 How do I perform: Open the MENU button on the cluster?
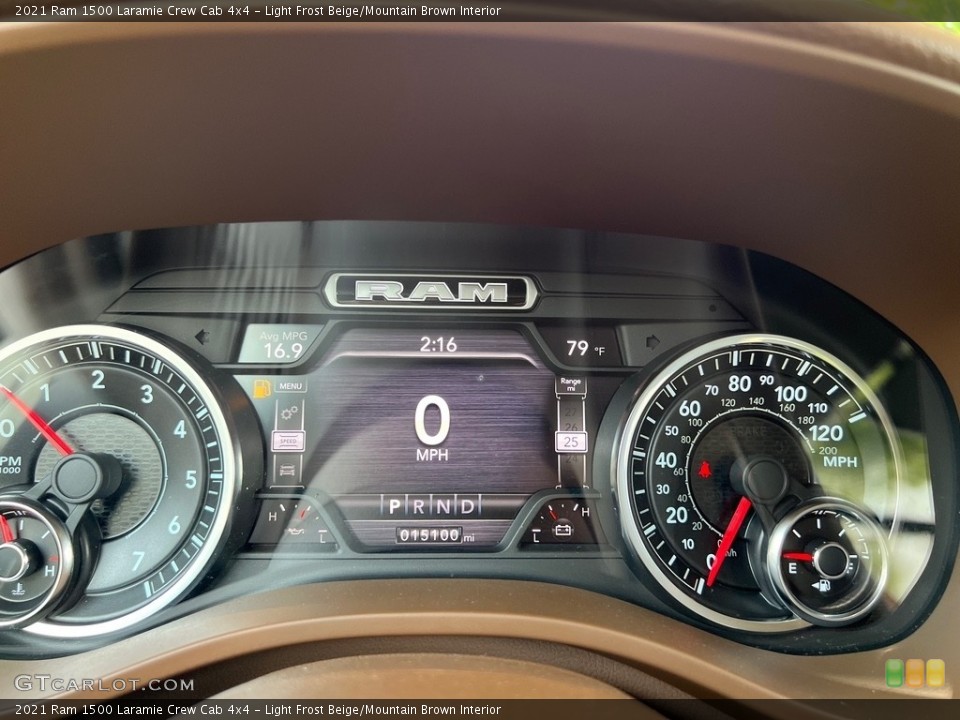(x=290, y=386)
